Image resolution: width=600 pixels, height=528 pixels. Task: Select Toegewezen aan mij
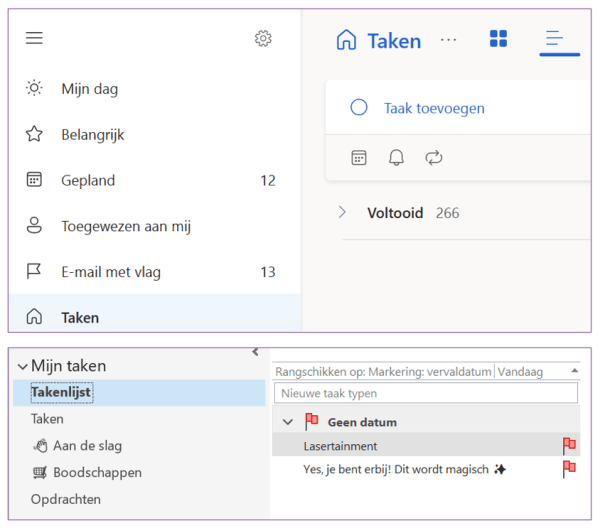click(x=155, y=226)
